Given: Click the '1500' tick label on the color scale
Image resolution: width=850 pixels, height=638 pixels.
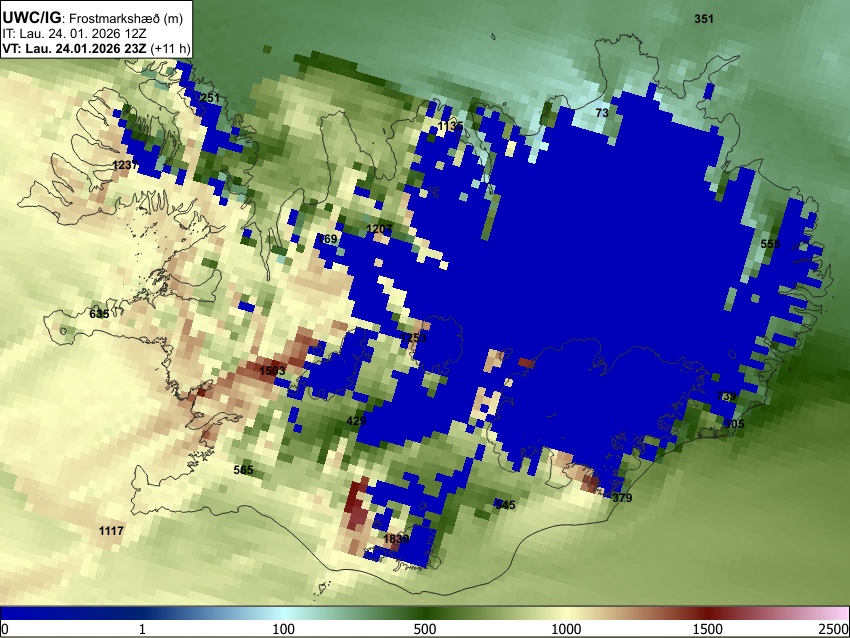Looking at the screenshot, I should pos(708,629).
